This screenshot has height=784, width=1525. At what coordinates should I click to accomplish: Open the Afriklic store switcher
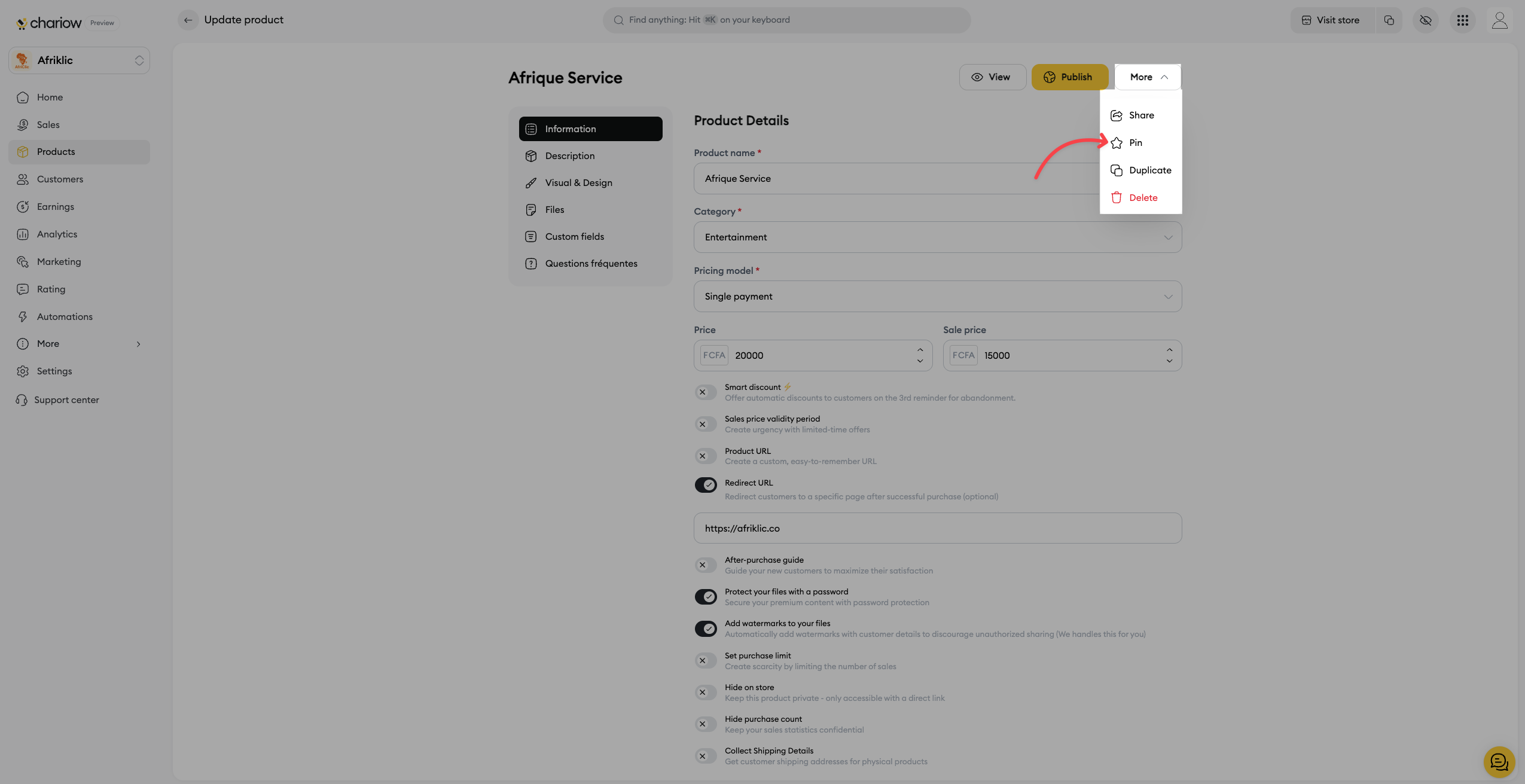[79, 60]
